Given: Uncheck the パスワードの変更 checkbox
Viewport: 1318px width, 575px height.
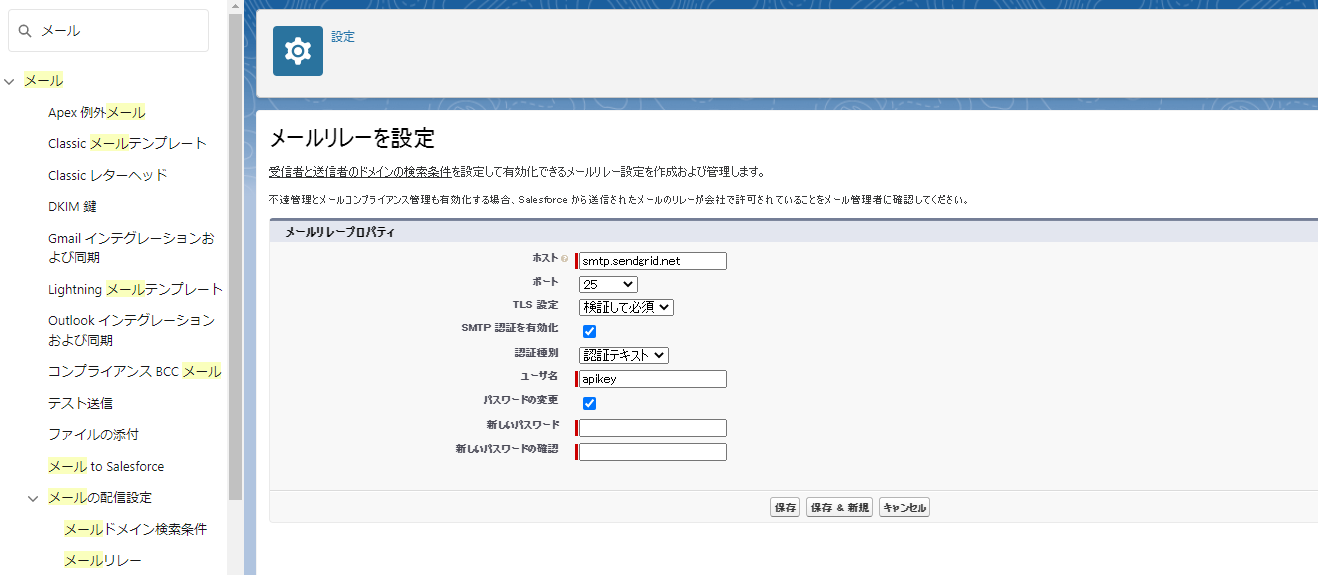Looking at the screenshot, I should pyautogui.click(x=589, y=403).
